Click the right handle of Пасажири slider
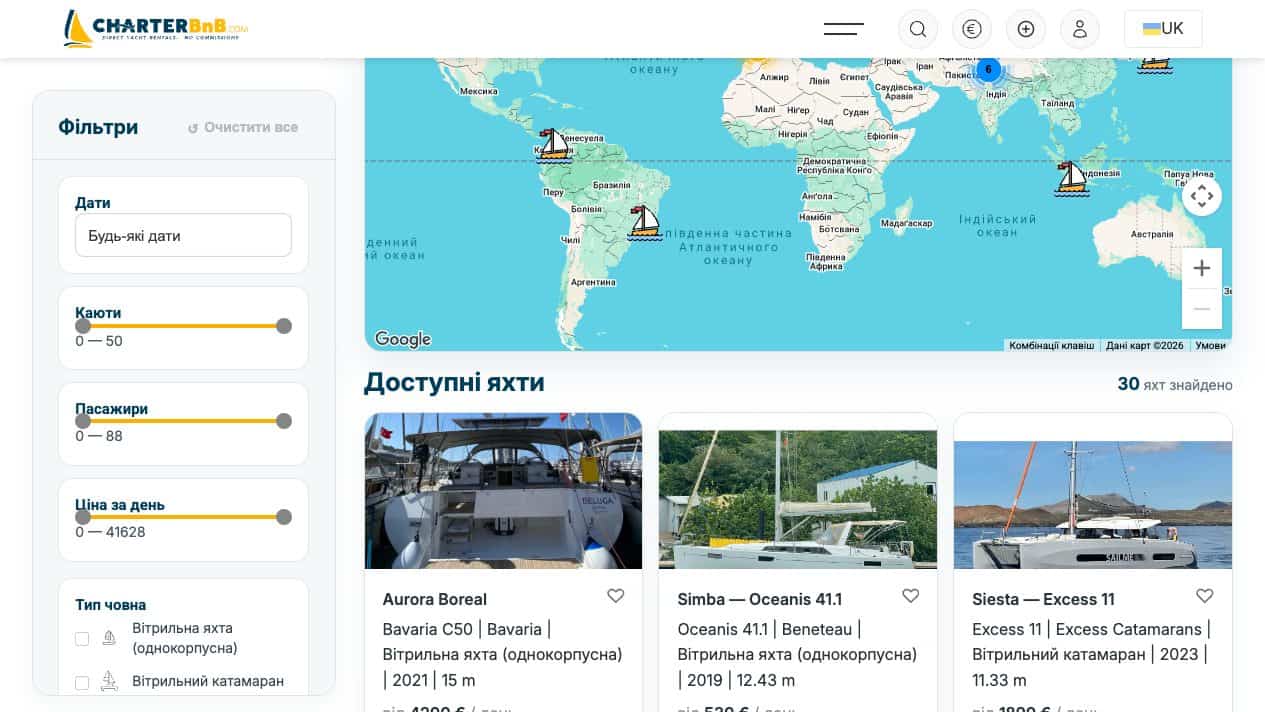Screen dimensions: 1265x712 click(284, 421)
